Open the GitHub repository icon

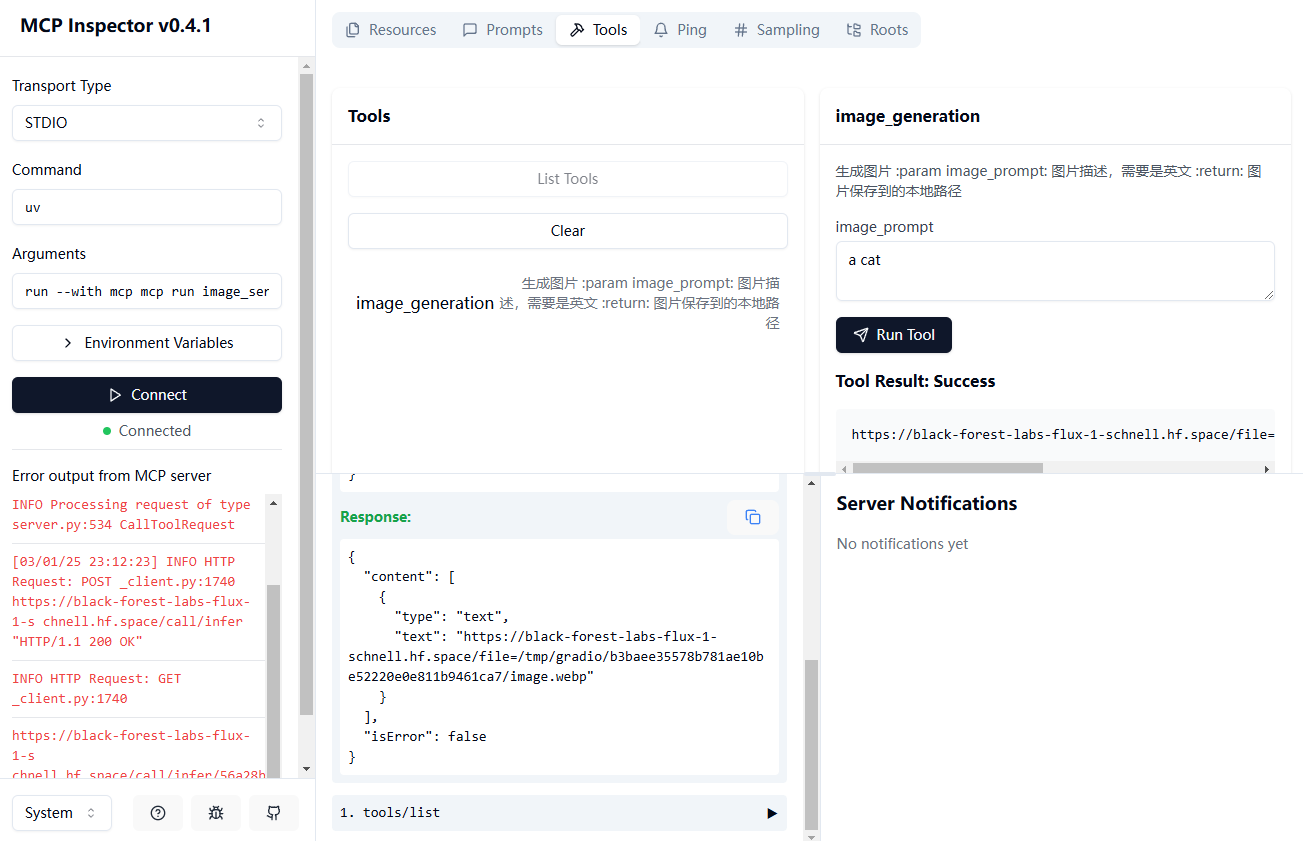tap(274, 813)
